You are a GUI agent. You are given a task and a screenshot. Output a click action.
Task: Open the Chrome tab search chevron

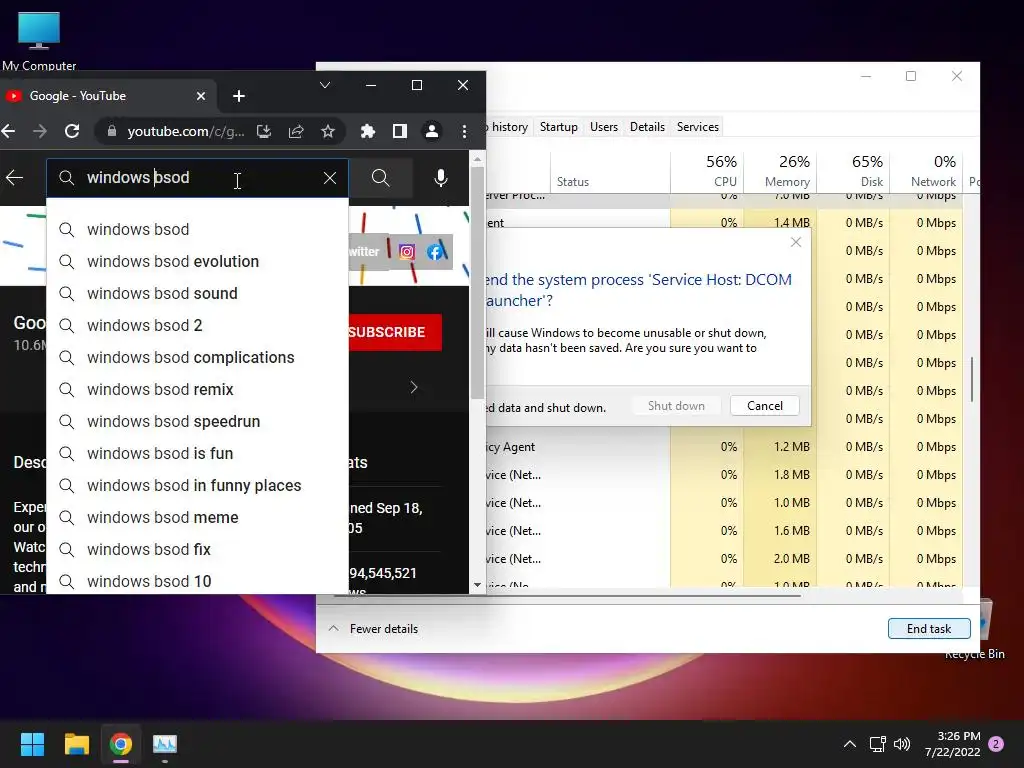click(x=325, y=85)
